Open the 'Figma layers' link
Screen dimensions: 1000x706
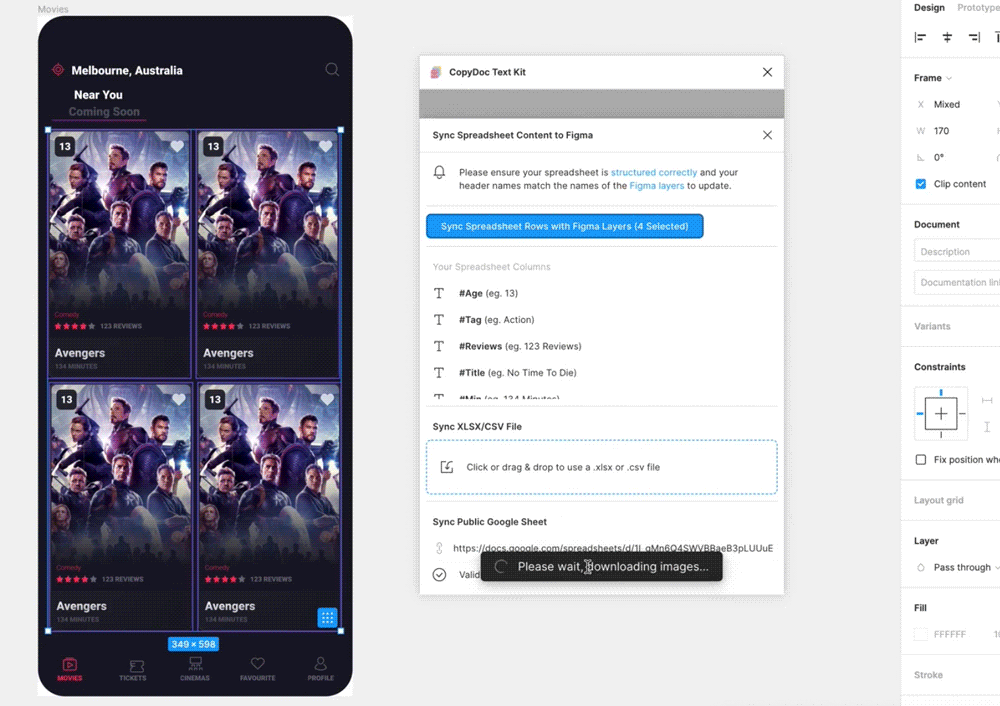tap(656, 186)
